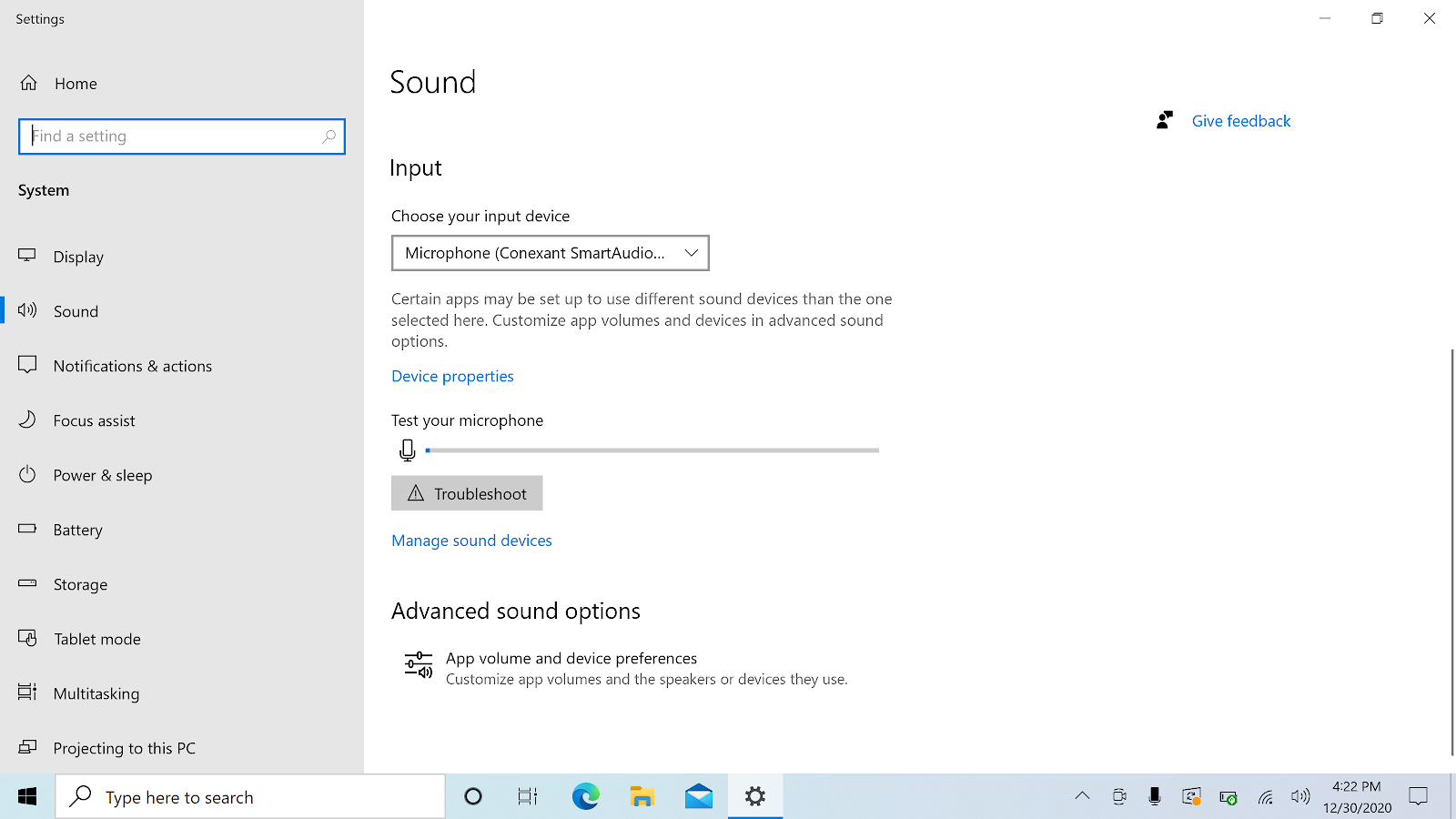The width and height of the screenshot is (1456, 819).
Task: Go to Settings Home via house icon
Action: [29, 83]
